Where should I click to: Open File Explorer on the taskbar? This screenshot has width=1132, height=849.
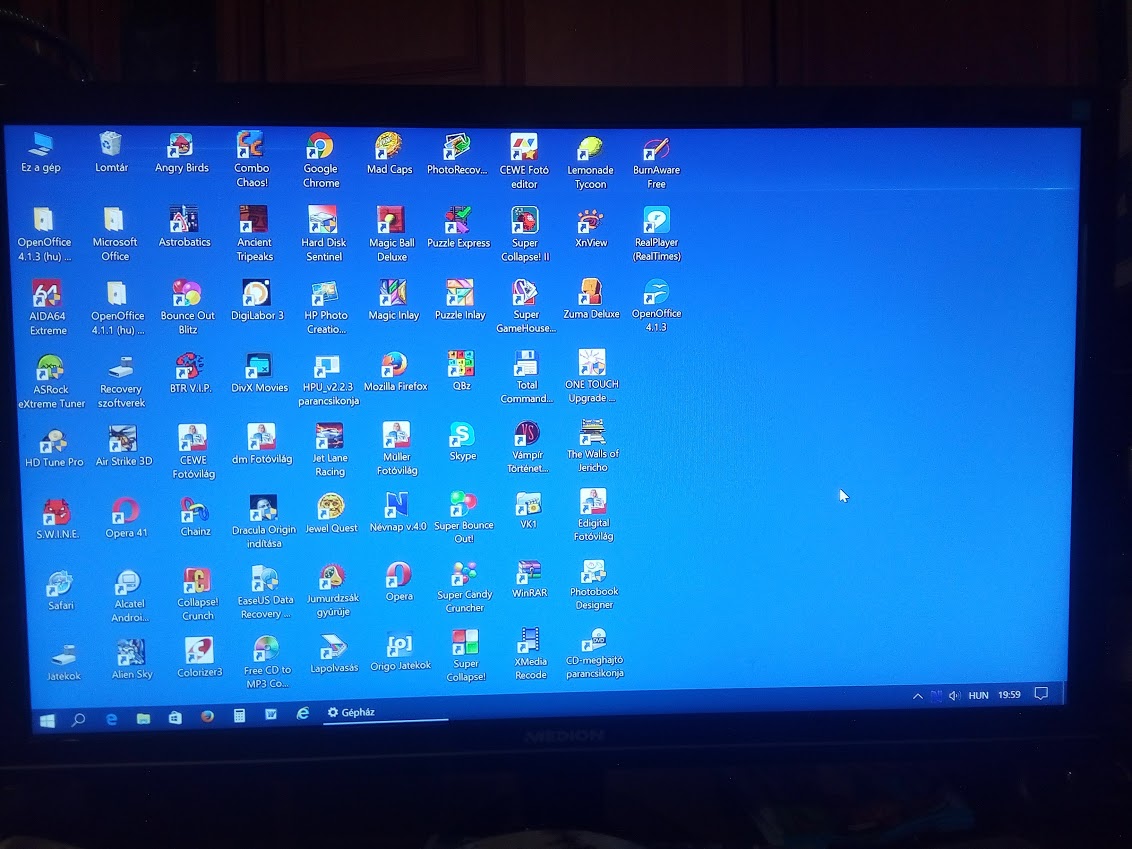point(143,718)
